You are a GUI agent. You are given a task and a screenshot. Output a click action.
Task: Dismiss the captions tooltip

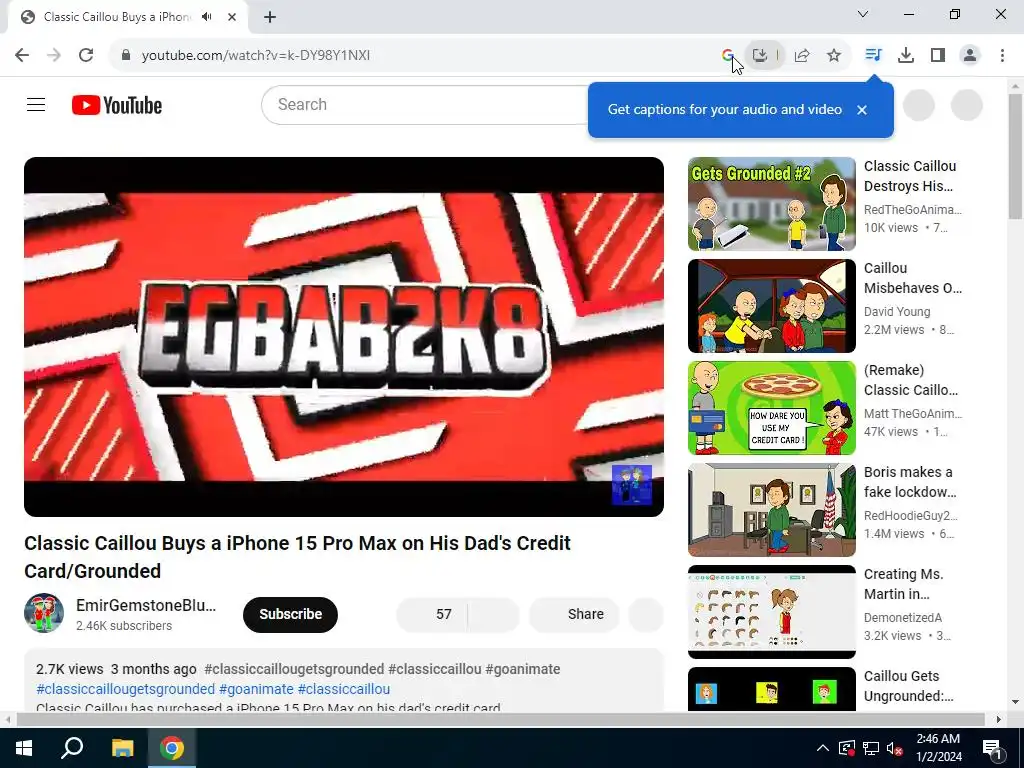(x=862, y=110)
